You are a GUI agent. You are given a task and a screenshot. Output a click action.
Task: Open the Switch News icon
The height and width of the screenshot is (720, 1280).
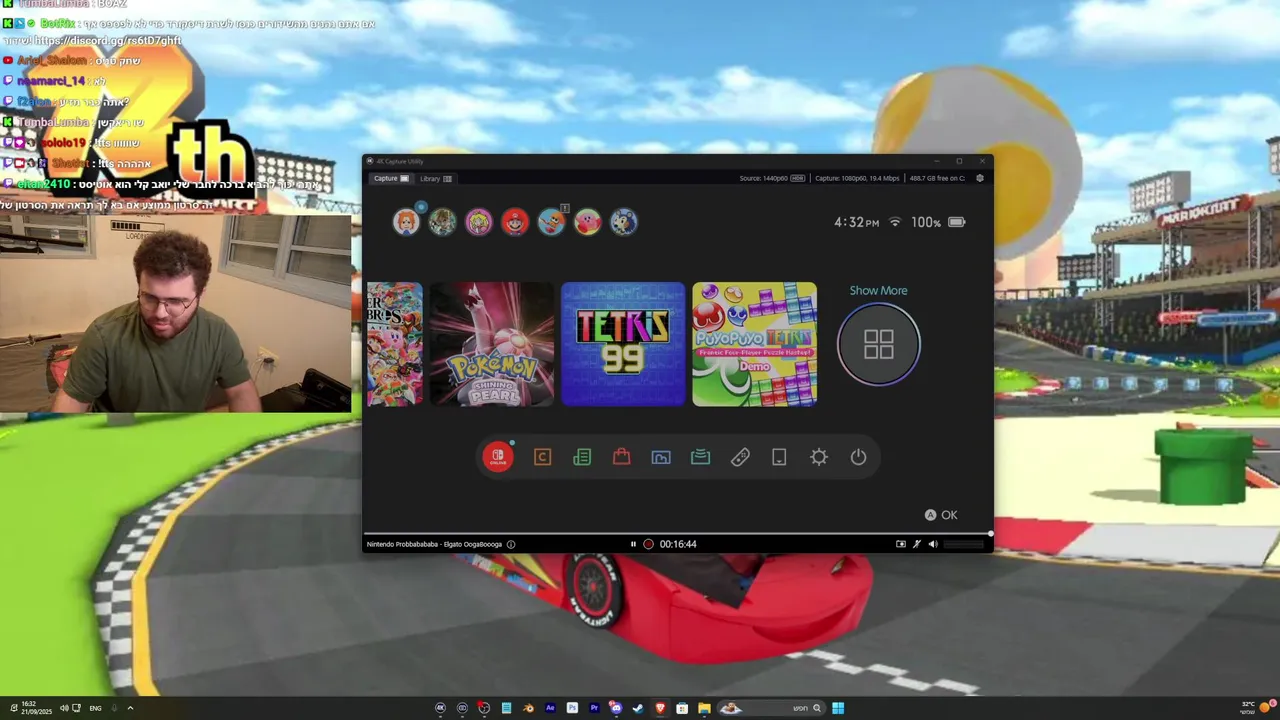[582, 457]
